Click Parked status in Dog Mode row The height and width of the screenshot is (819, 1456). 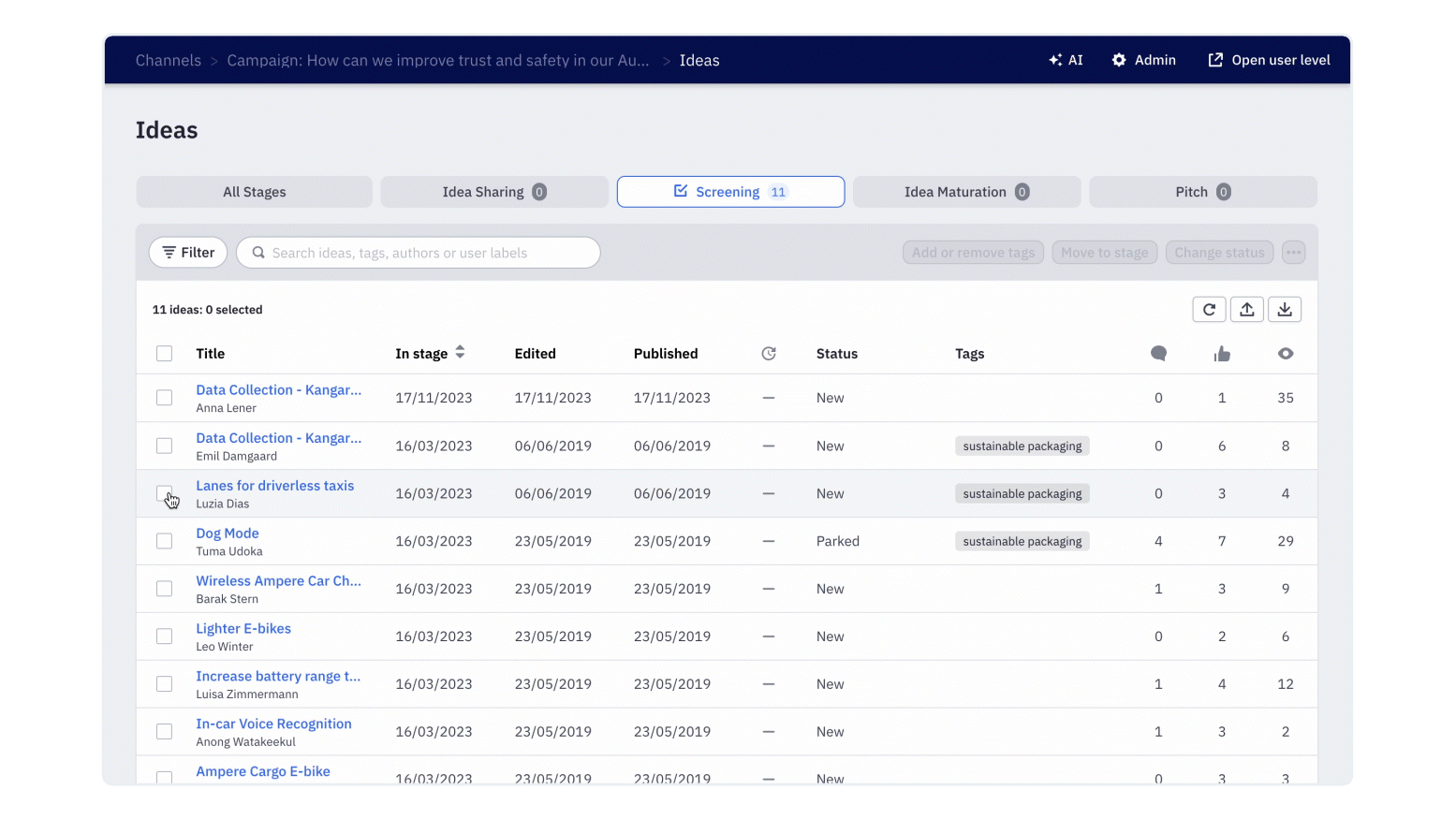click(x=838, y=541)
